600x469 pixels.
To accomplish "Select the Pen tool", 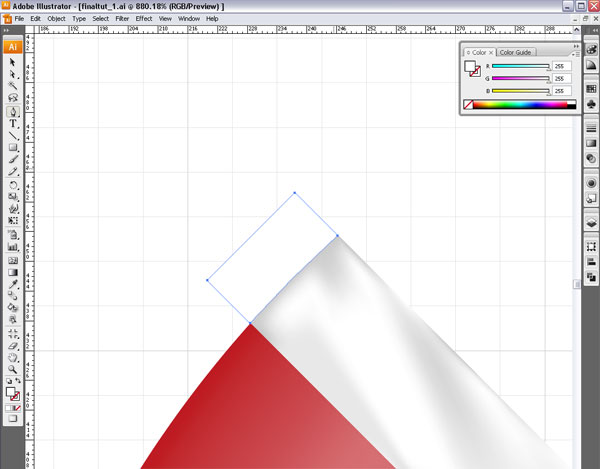I will pos(13,112).
